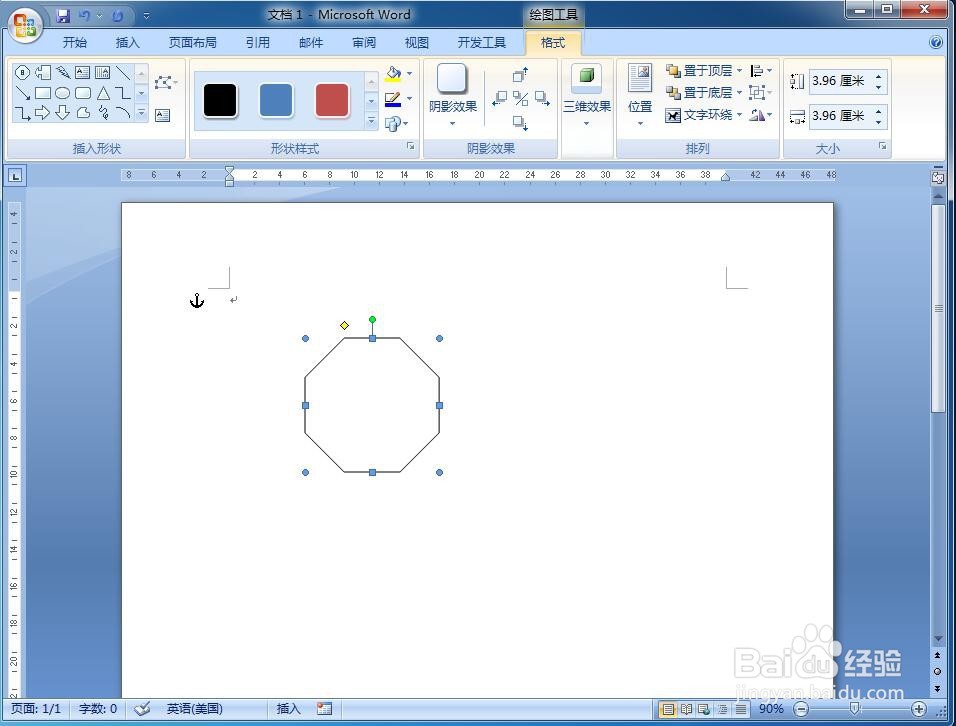Click the tab stop selector L button
Screen dimensions: 956x726
(x=15, y=176)
